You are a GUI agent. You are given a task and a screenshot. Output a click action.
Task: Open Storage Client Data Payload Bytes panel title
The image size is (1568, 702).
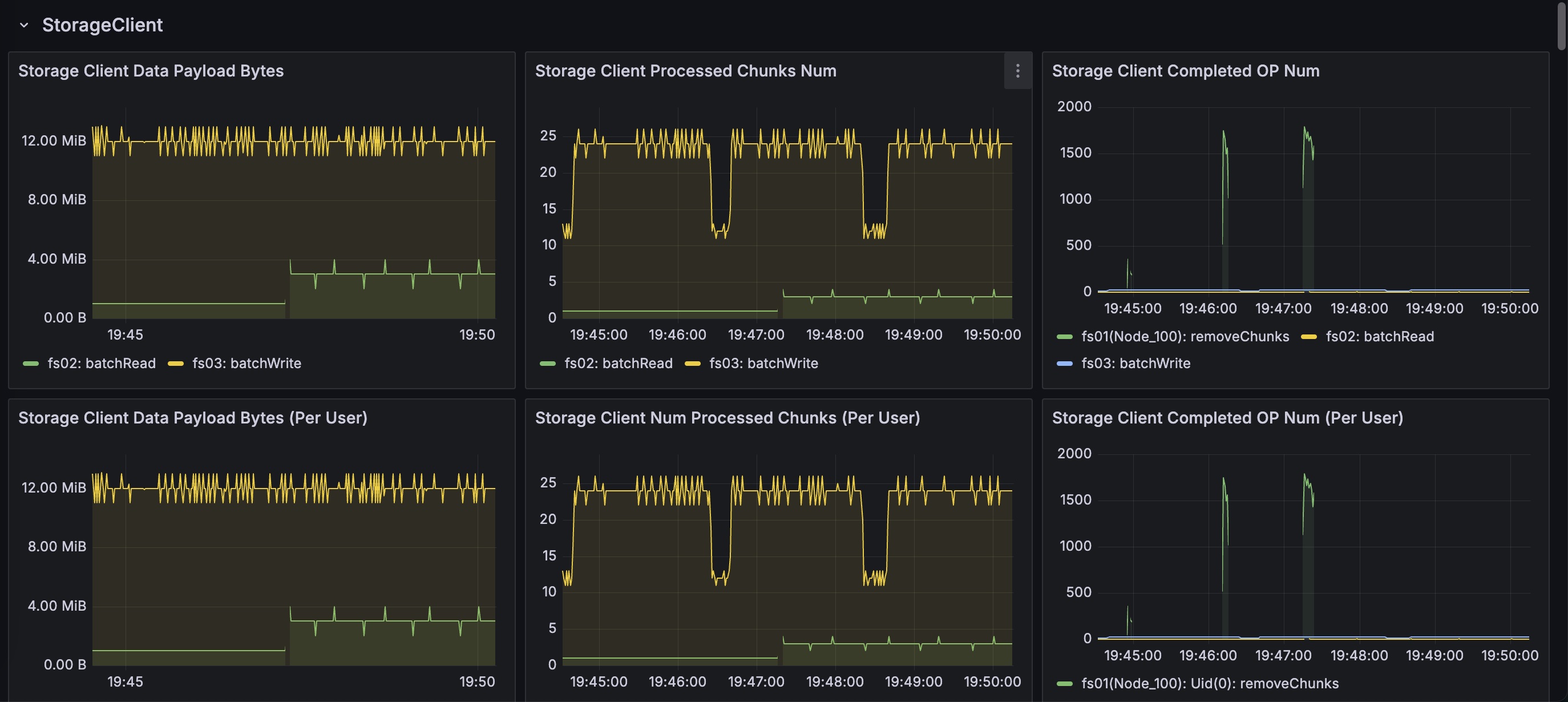click(x=151, y=71)
